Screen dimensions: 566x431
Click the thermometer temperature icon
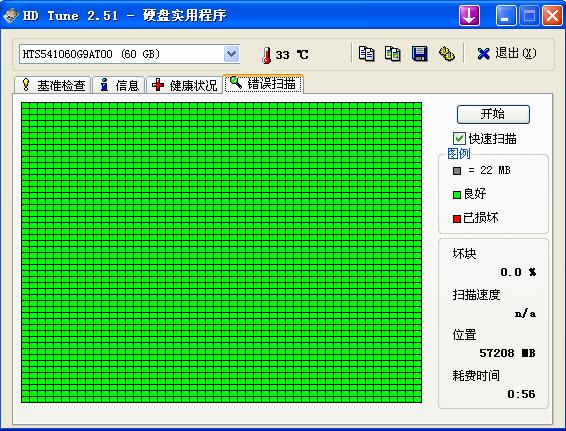267,55
